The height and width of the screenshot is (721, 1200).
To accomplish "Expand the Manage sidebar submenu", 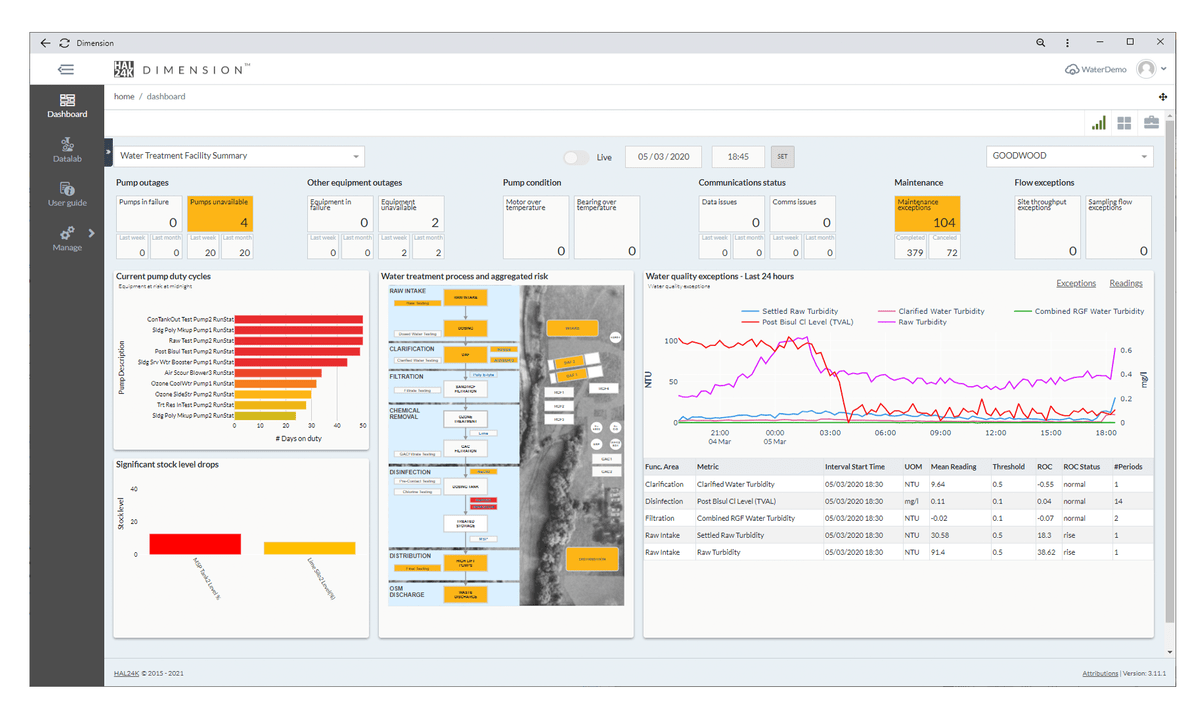I will point(90,233).
